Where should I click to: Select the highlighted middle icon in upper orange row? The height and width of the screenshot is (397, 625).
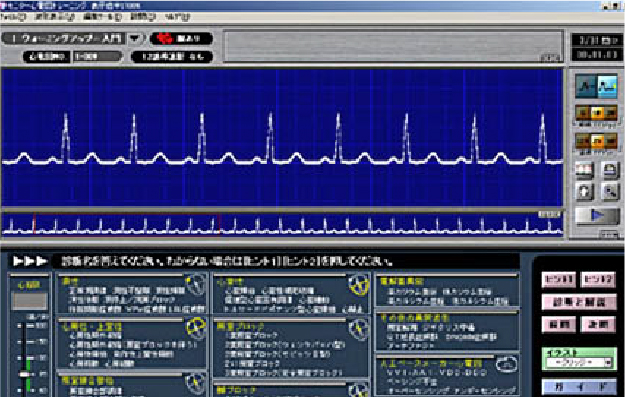click(597, 114)
